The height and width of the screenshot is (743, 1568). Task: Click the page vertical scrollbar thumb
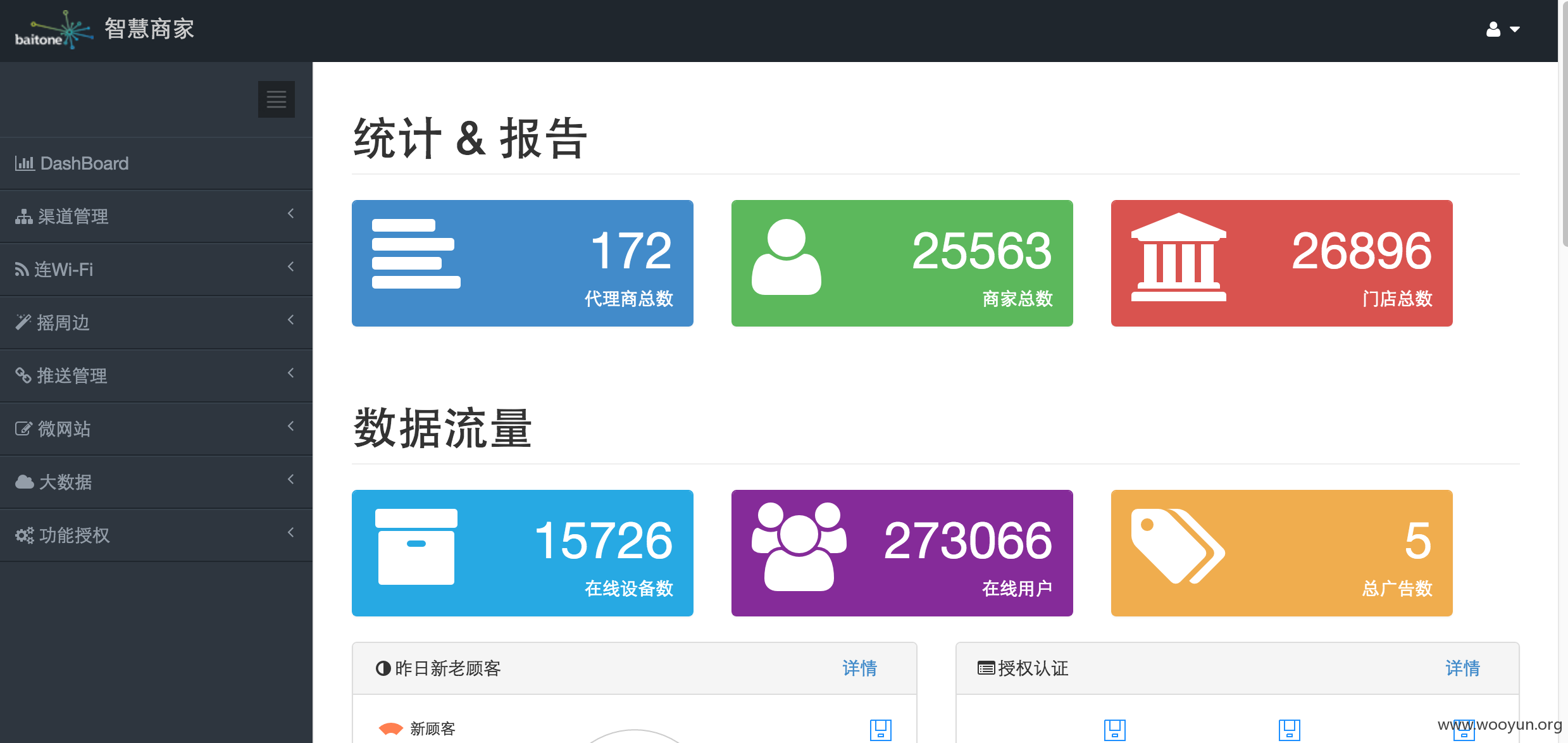click(1564, 123)
